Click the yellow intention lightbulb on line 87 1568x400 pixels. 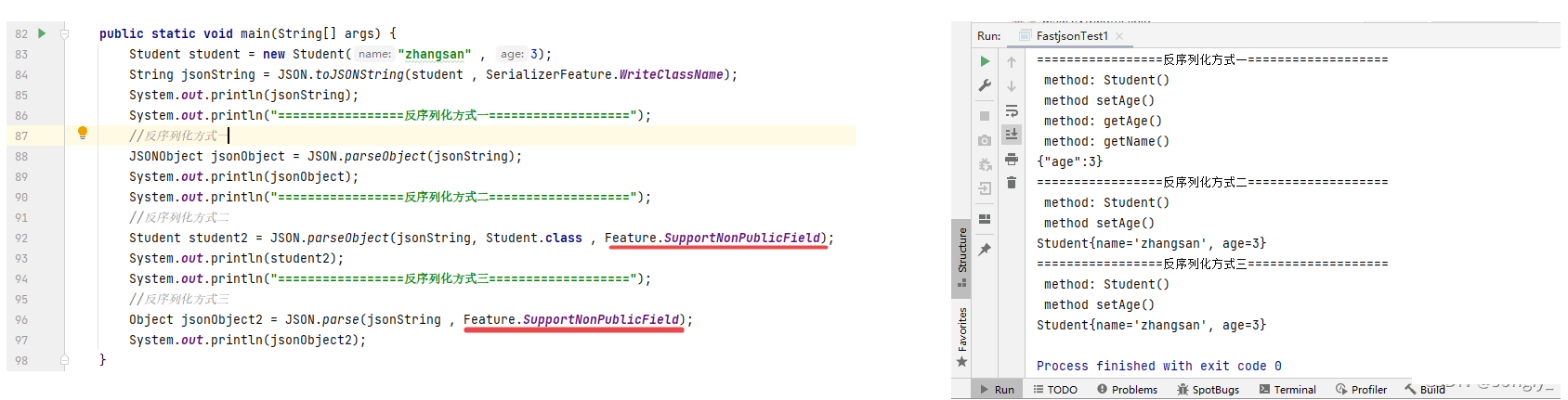tap(83, 134)
